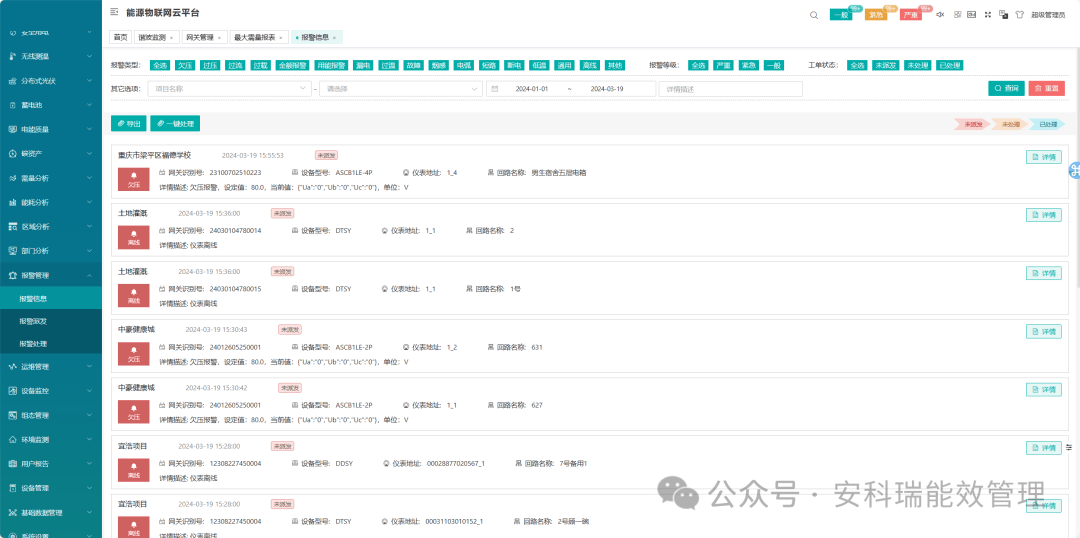Open the theme shirt icon

point(1019,14)
